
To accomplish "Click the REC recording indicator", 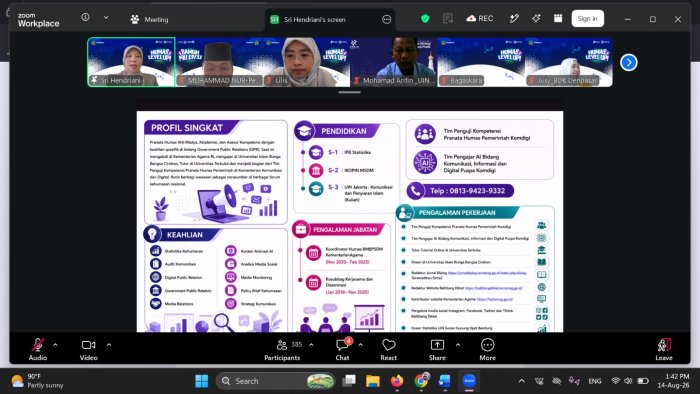I will tap(480, 18).
